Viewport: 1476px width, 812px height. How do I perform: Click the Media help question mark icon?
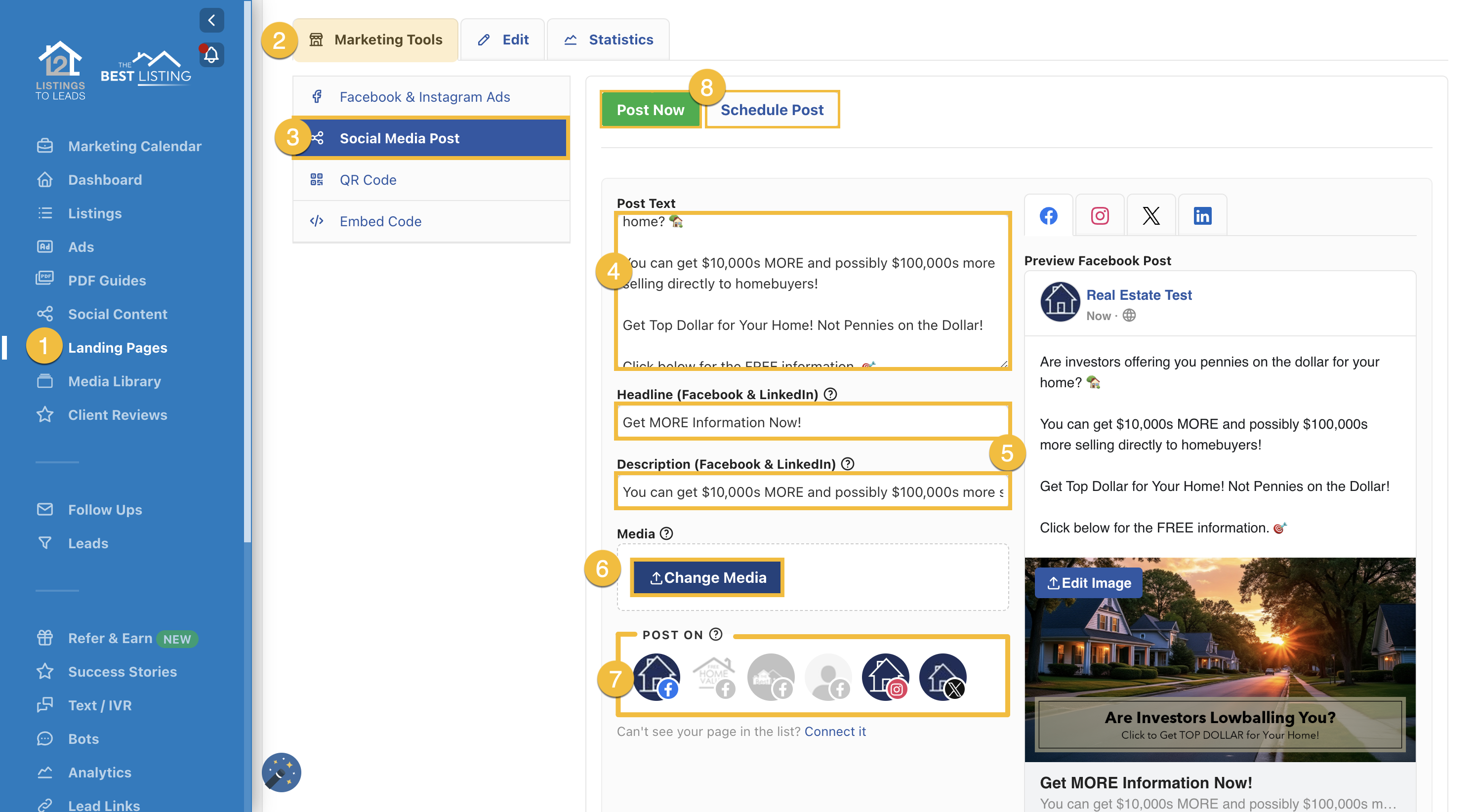[666, 533]
